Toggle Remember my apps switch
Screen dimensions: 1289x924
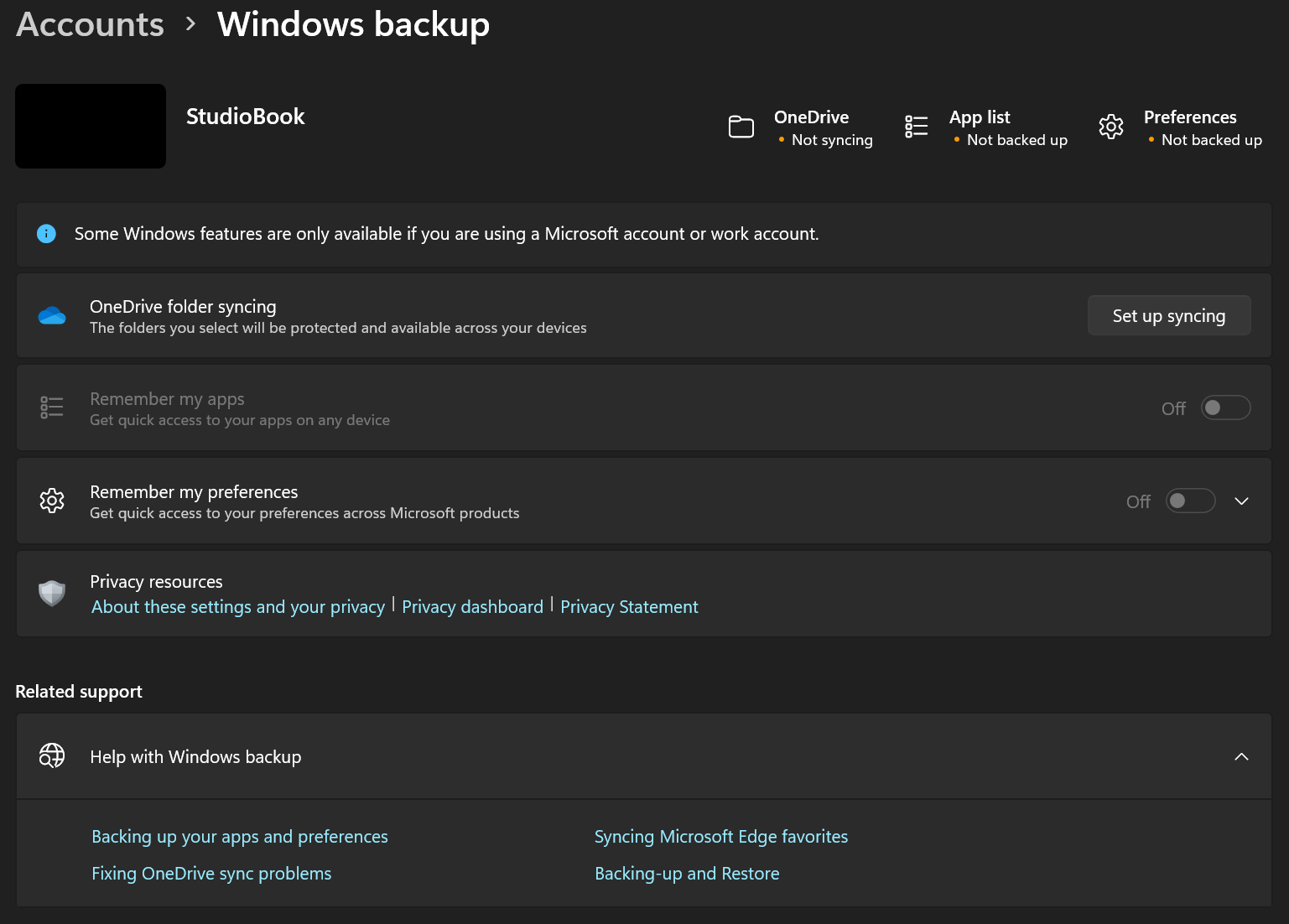coord(1226,407)
